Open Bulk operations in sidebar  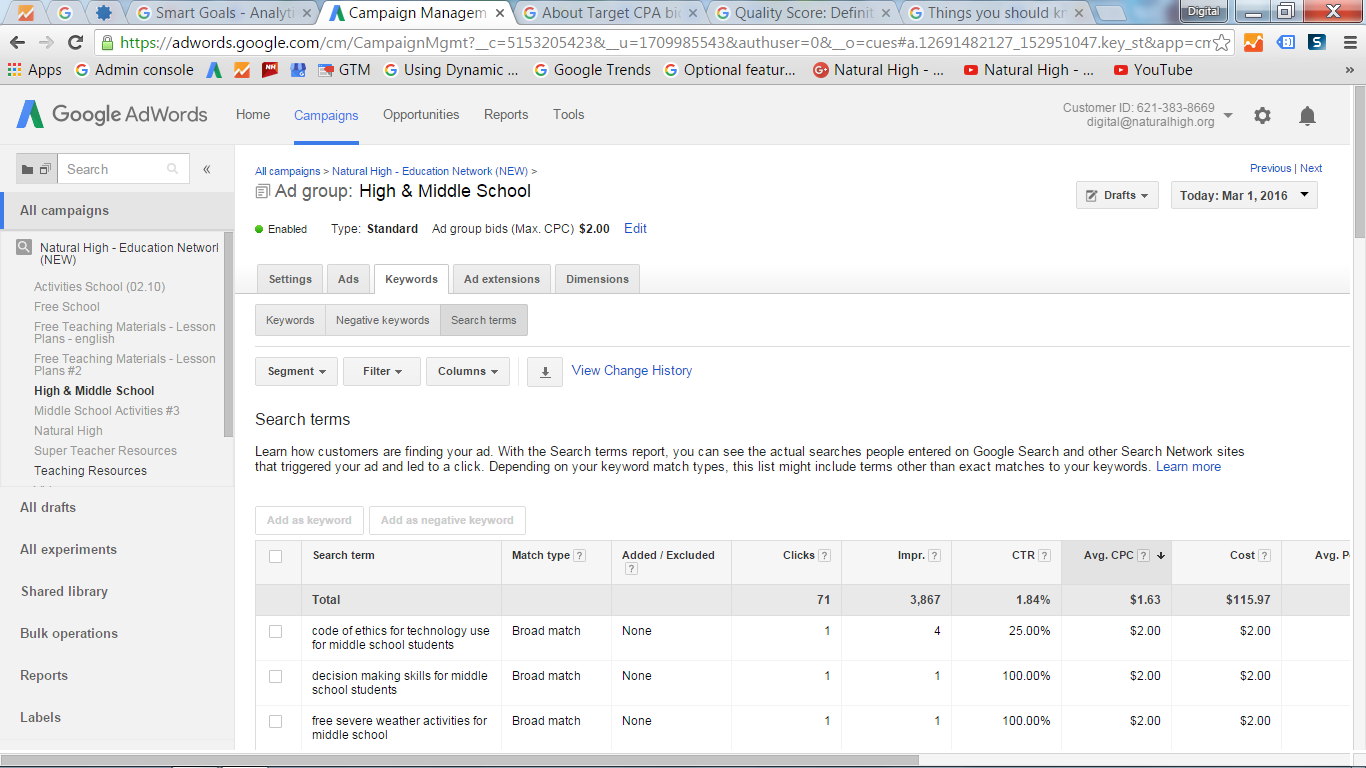[x=69, y=634]
